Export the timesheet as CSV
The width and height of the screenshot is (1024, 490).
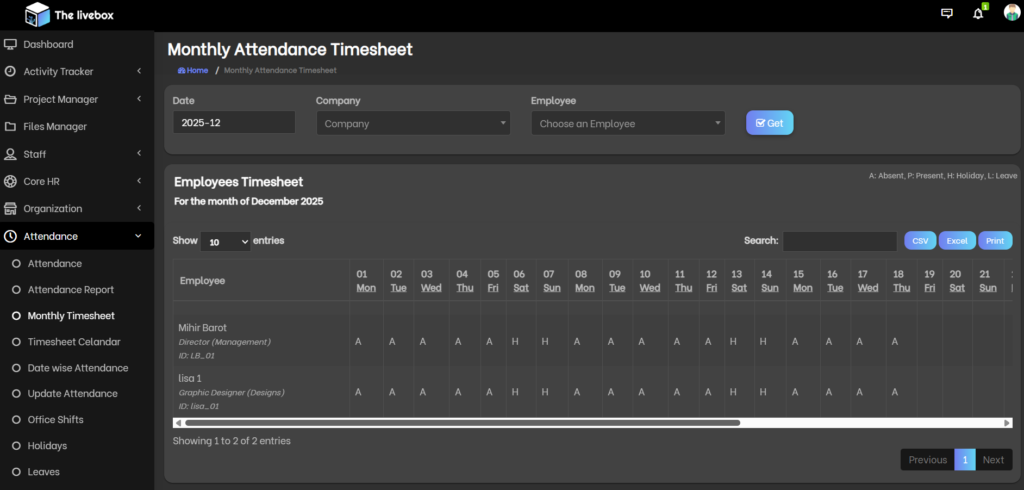tap(920, 241)
